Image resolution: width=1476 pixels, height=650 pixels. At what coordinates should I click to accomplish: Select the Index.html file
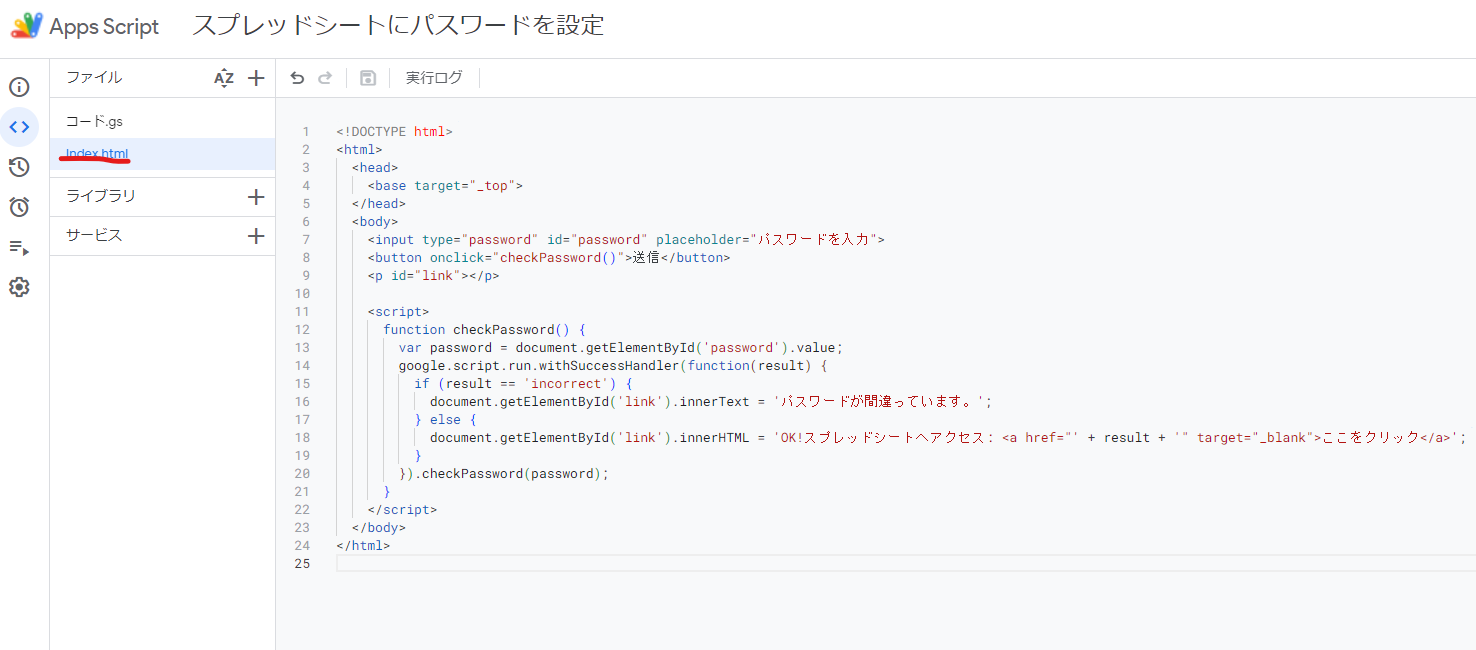pos(93,153)
